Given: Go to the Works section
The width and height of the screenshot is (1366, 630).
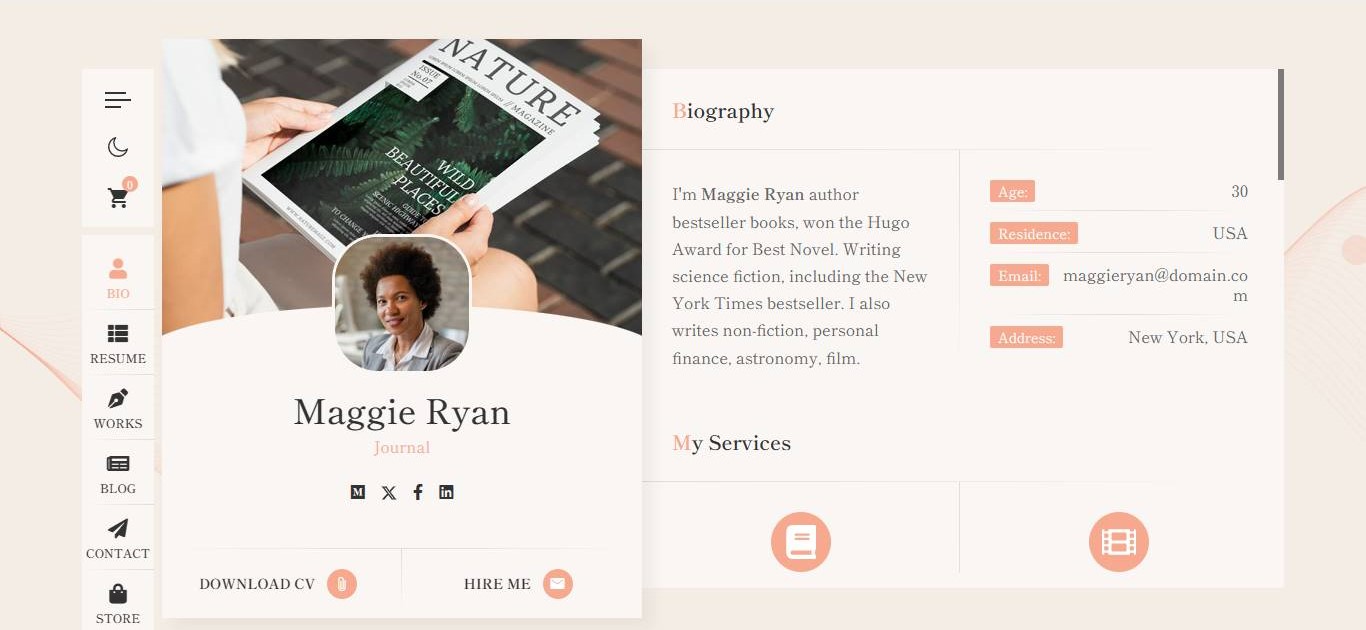Looking at the screenshot, I should pos(118,408).
